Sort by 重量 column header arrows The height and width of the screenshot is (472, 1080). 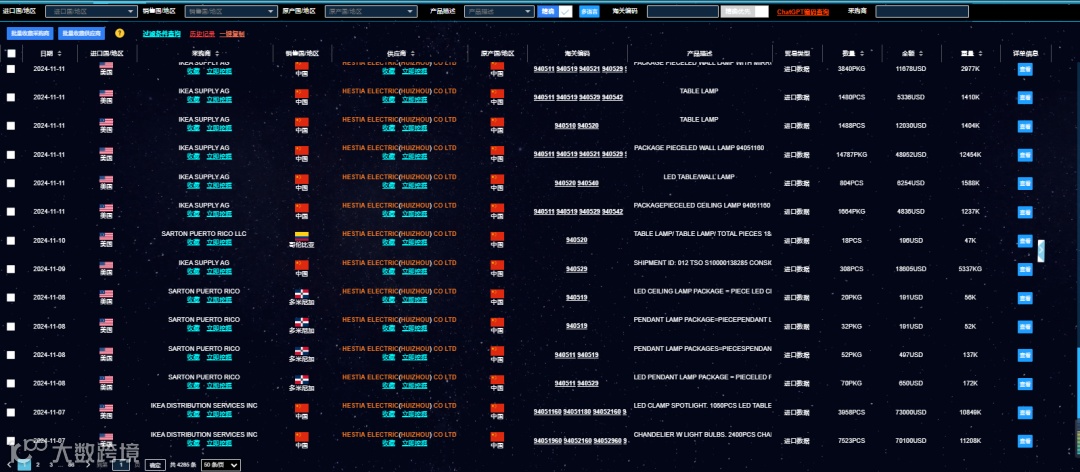point(979,54)
